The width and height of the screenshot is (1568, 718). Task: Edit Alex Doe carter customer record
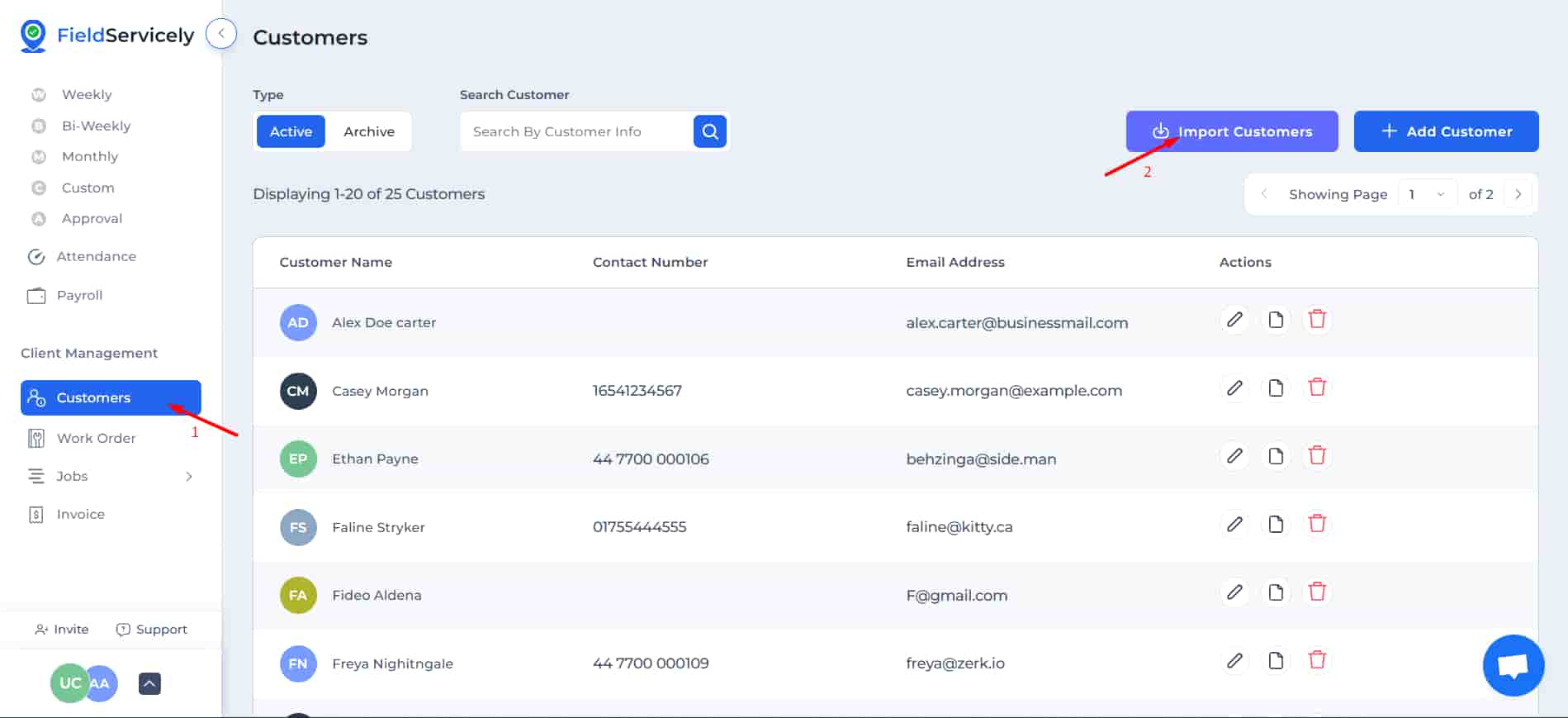pyautogui.click(x=1234, y=320)
